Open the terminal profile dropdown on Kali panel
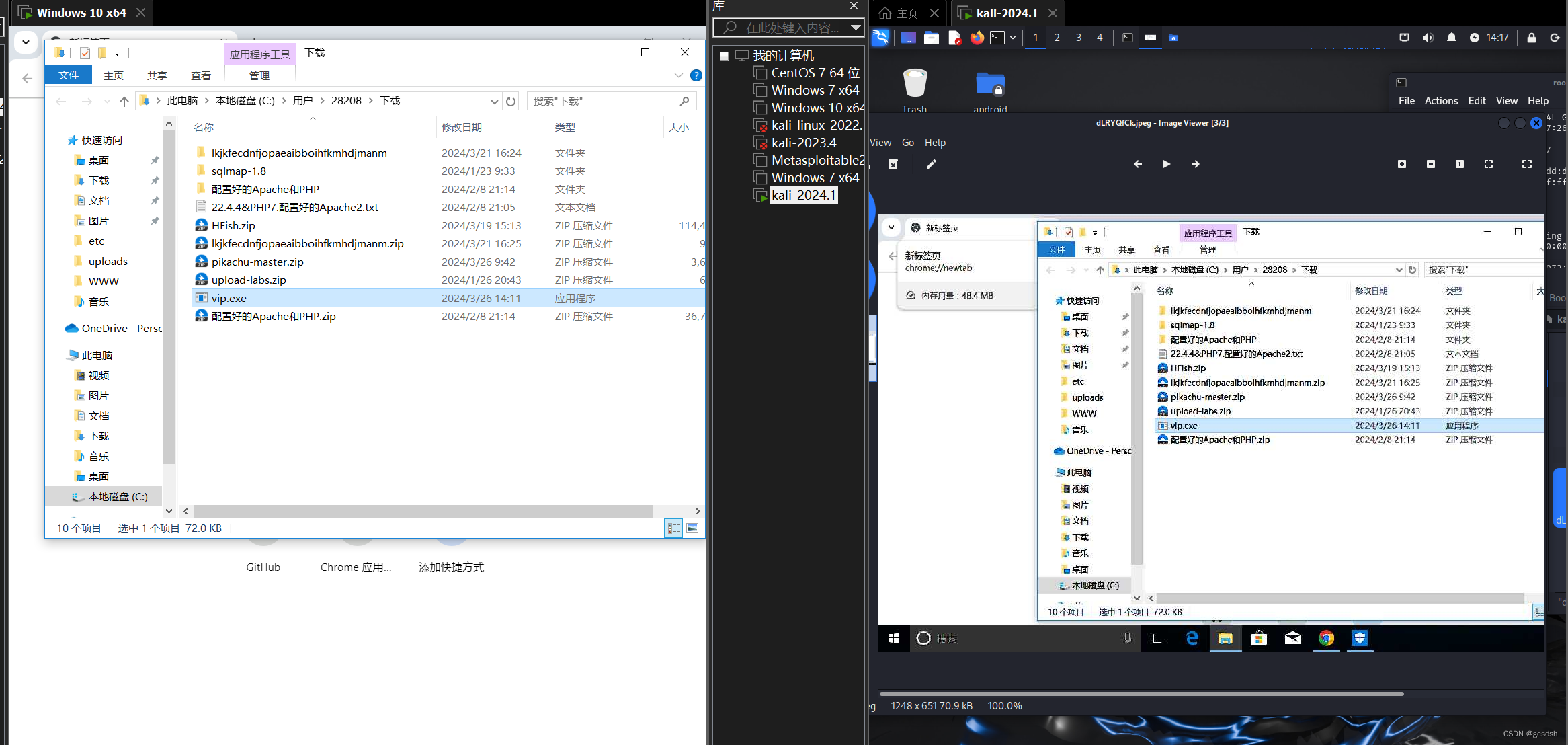The height and width of the screenshot is (745, 1568). coord(1012,38)
